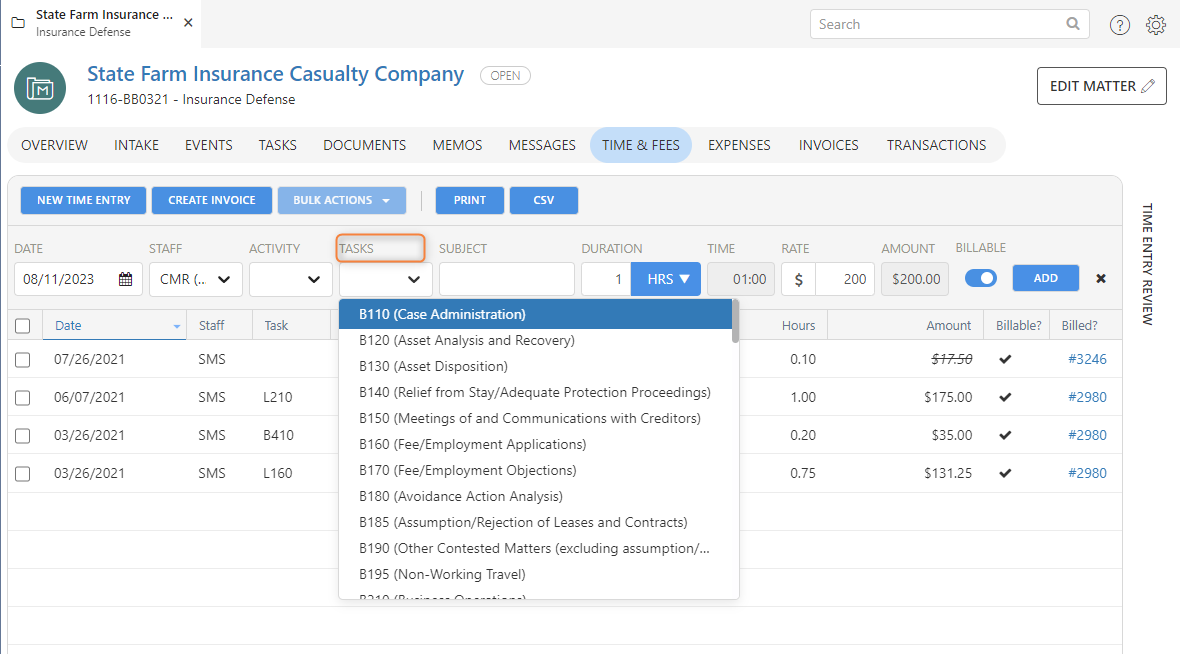Click the sort arrow on the Date column

176,325
